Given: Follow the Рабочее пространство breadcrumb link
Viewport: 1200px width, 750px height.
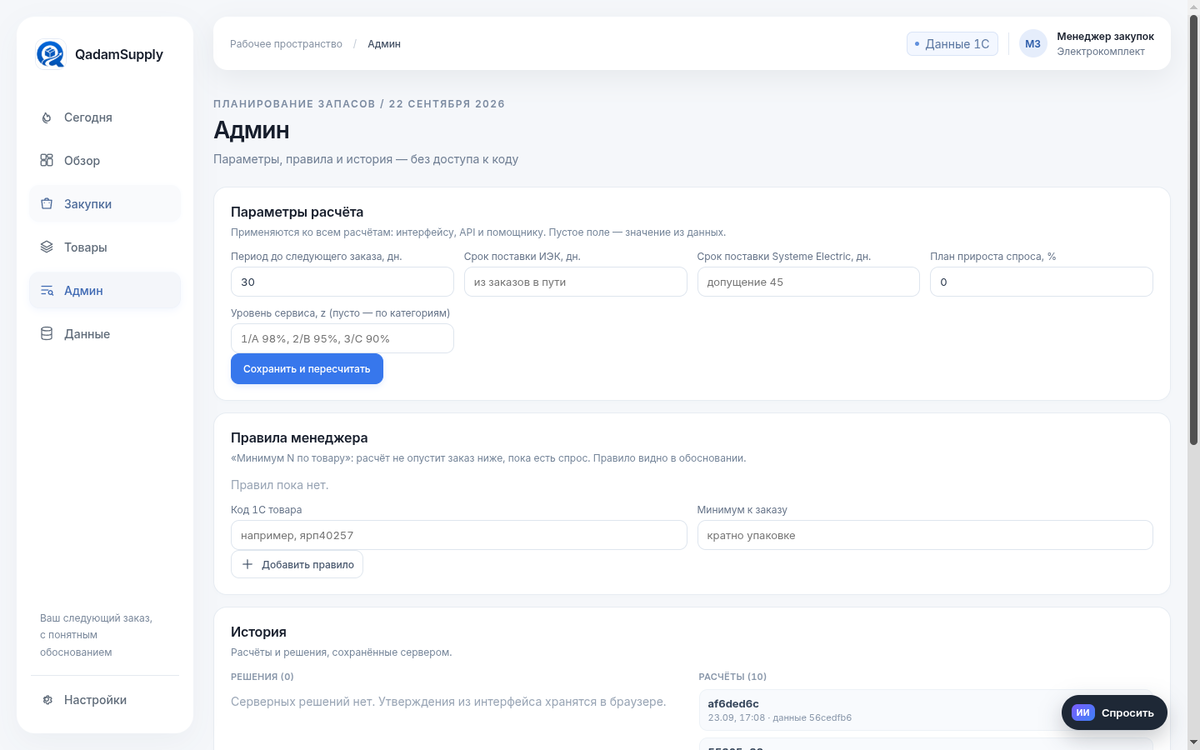Looking at the screenshot, I should pos(286,44).
